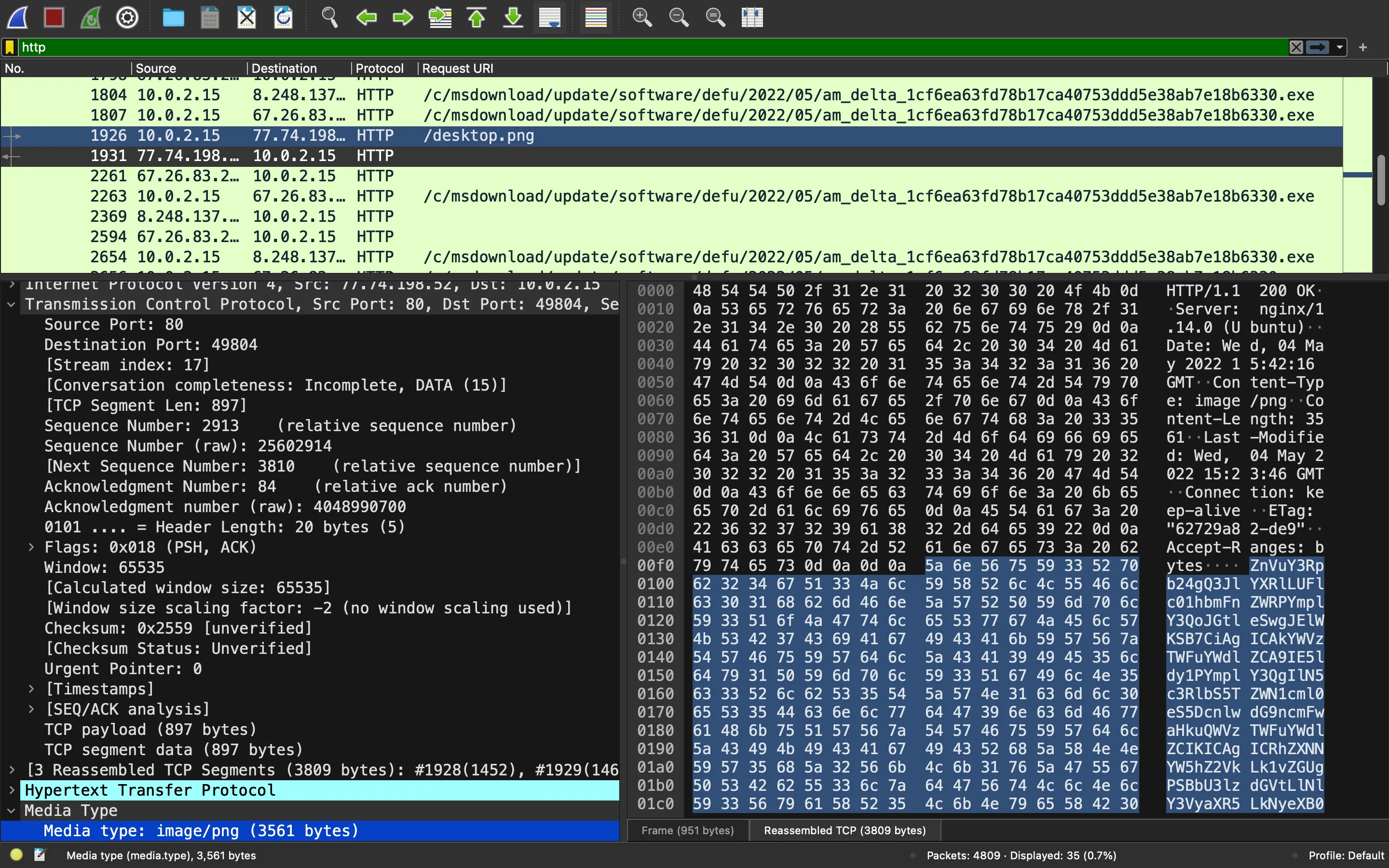The height and width of the screenshot is (868, 1389).
Task: Click the packet list minimap
Action: pyautogui.click(x=1358, y=175)
